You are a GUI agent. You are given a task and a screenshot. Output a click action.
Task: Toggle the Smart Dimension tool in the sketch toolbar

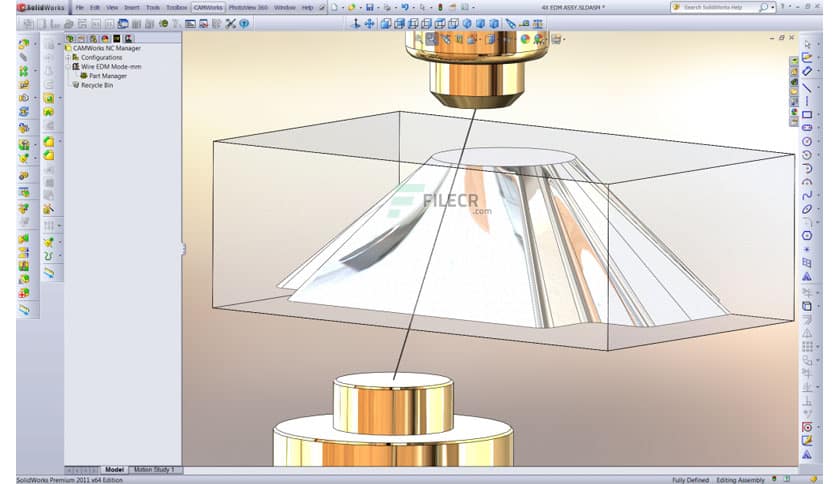(807, 71)
